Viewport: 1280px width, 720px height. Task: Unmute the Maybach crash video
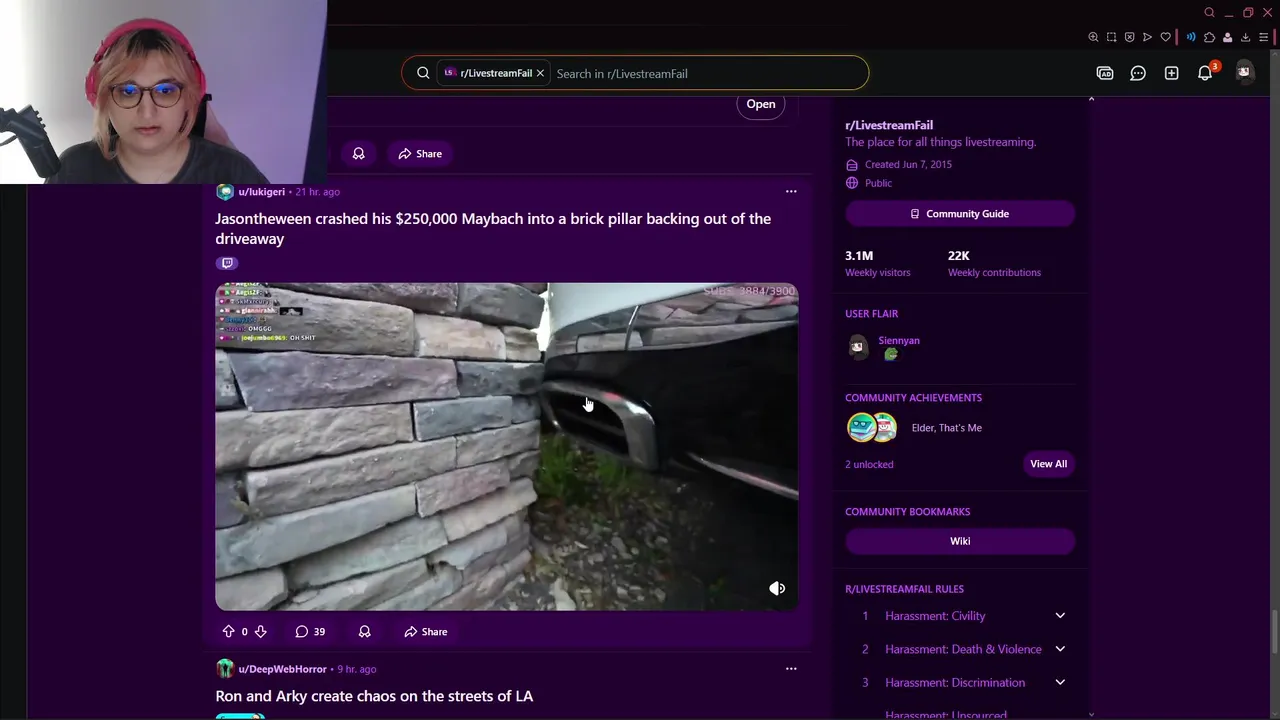[777, 588]
